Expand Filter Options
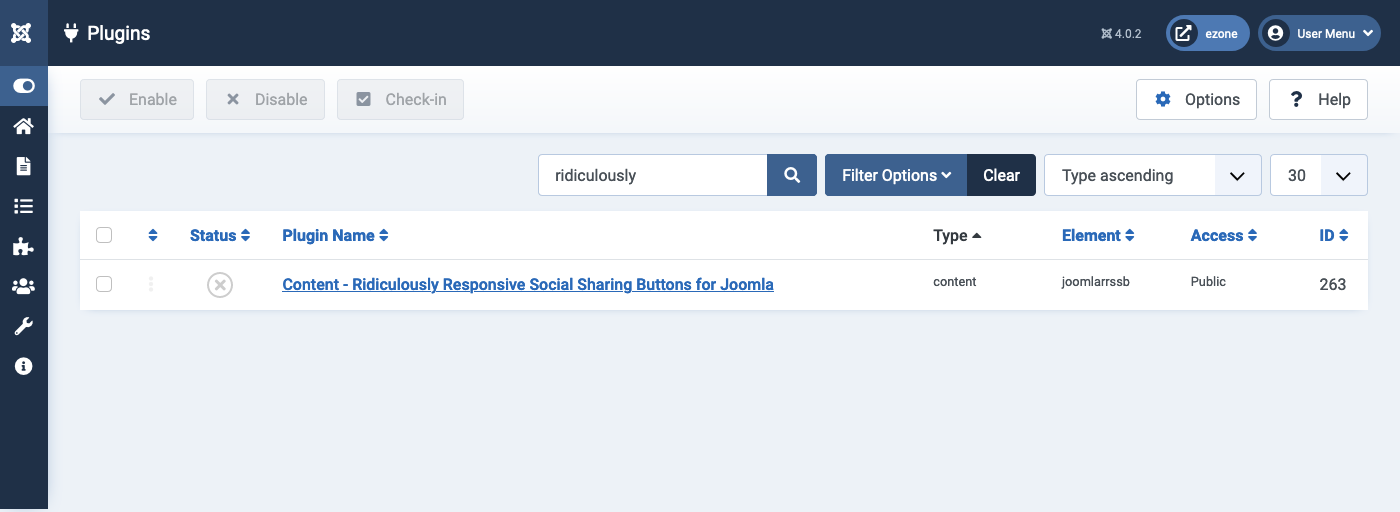 [x=896, y=175]
